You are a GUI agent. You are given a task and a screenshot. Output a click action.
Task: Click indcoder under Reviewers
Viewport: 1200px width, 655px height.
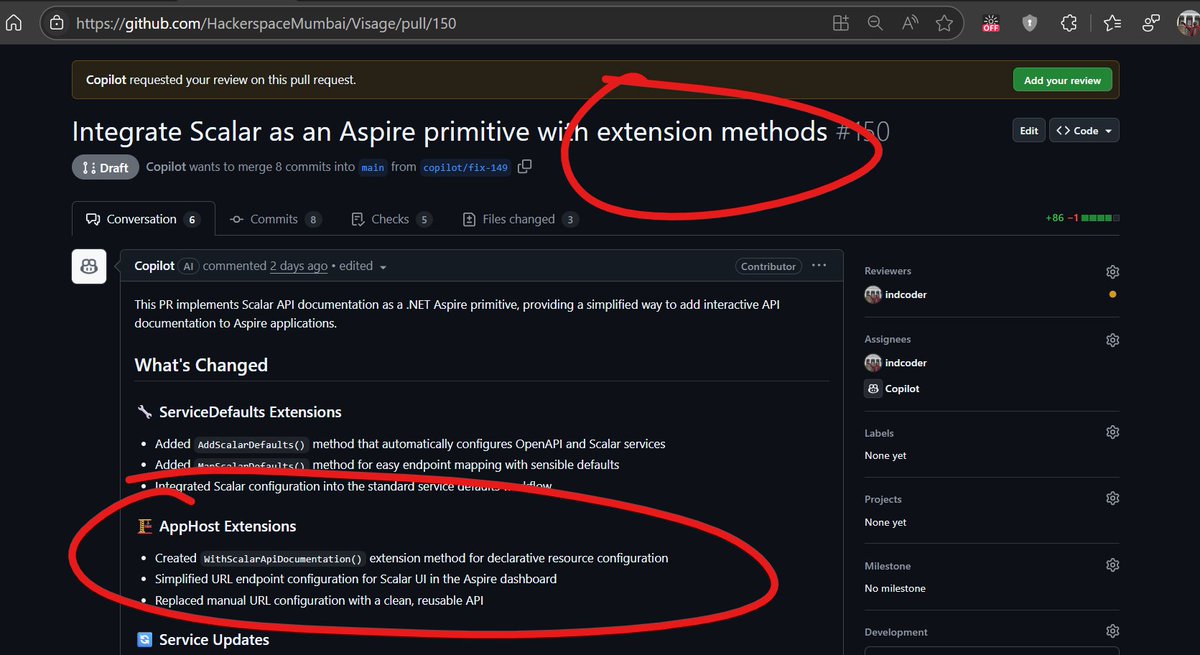(906, 294)
